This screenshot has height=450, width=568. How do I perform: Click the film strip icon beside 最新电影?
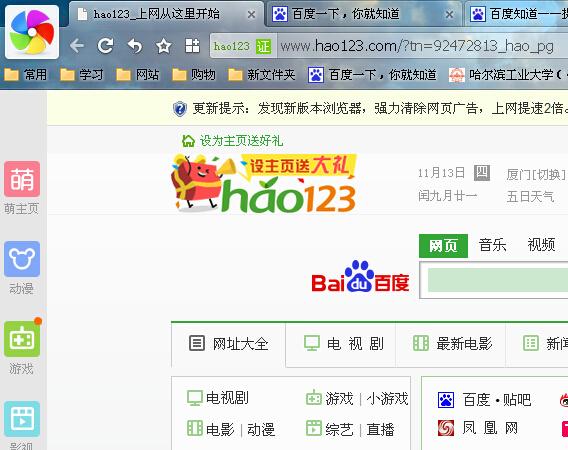point(421,343)
